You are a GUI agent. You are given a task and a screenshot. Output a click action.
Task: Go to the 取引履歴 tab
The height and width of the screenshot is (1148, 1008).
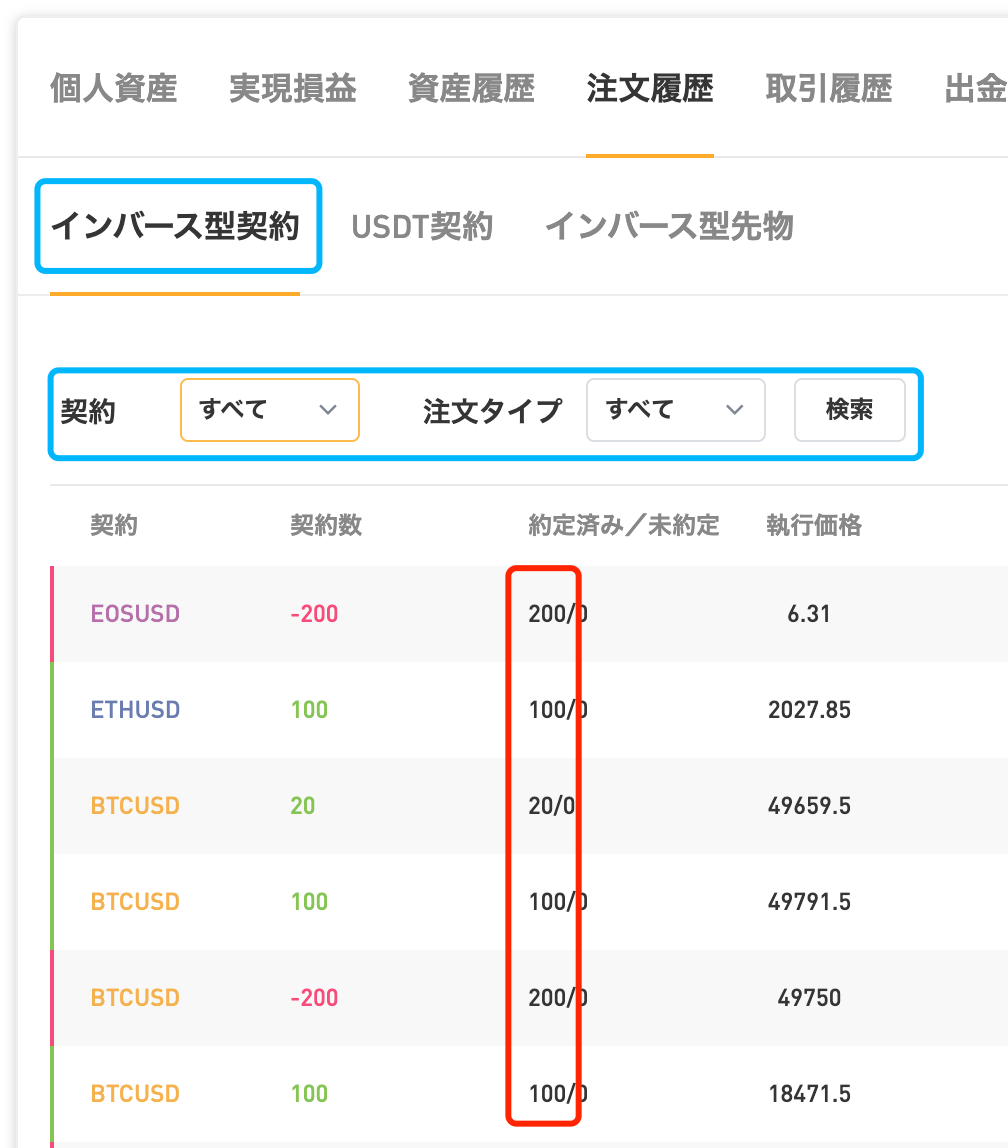pyautogui.click(x=829, y=89)
